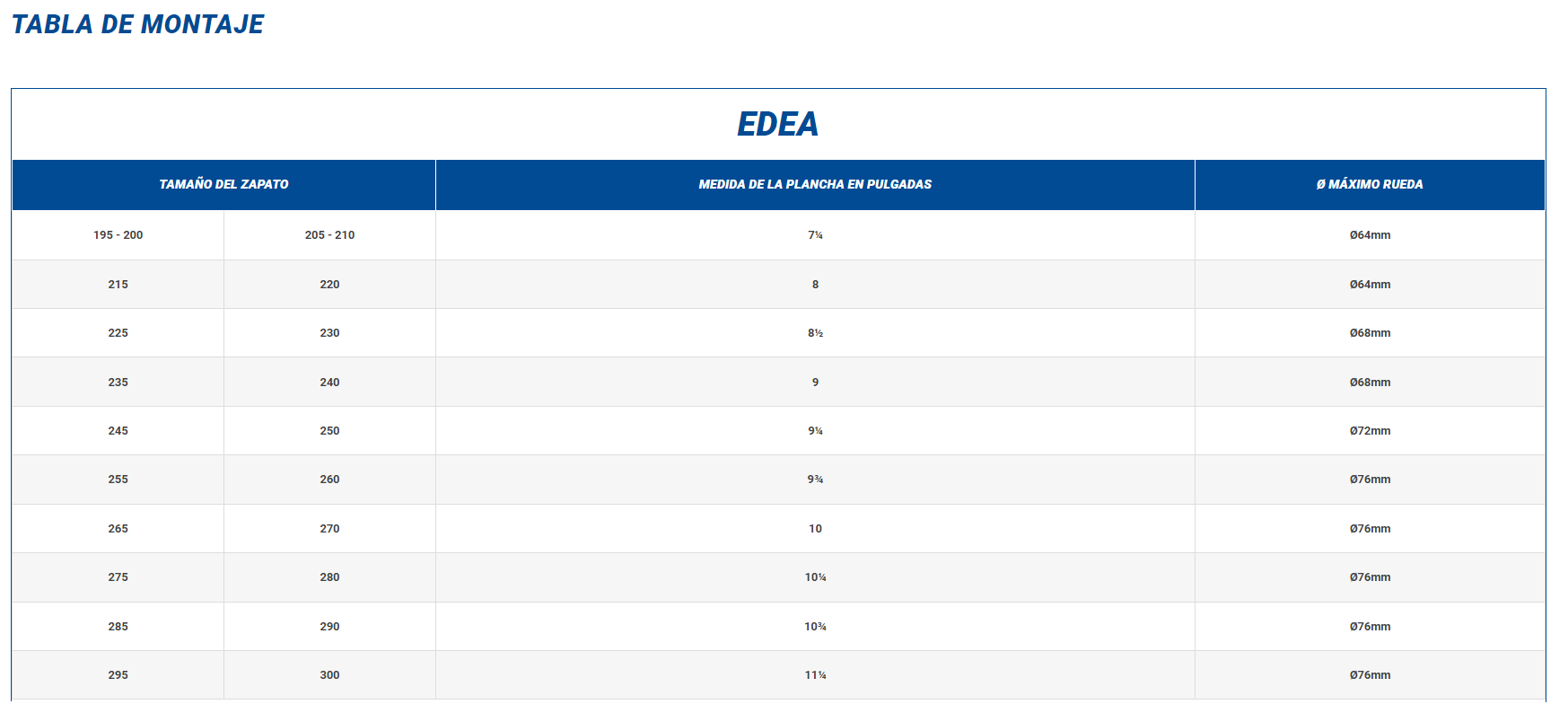Select the plate size 8 cell
Screen dimensions: 1568x713
point(815,285)
